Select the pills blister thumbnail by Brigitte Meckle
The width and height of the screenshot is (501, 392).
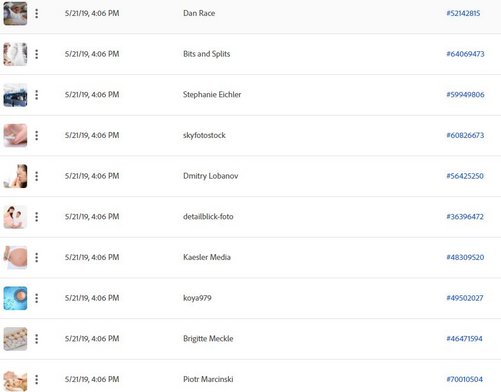coord(15,339)
